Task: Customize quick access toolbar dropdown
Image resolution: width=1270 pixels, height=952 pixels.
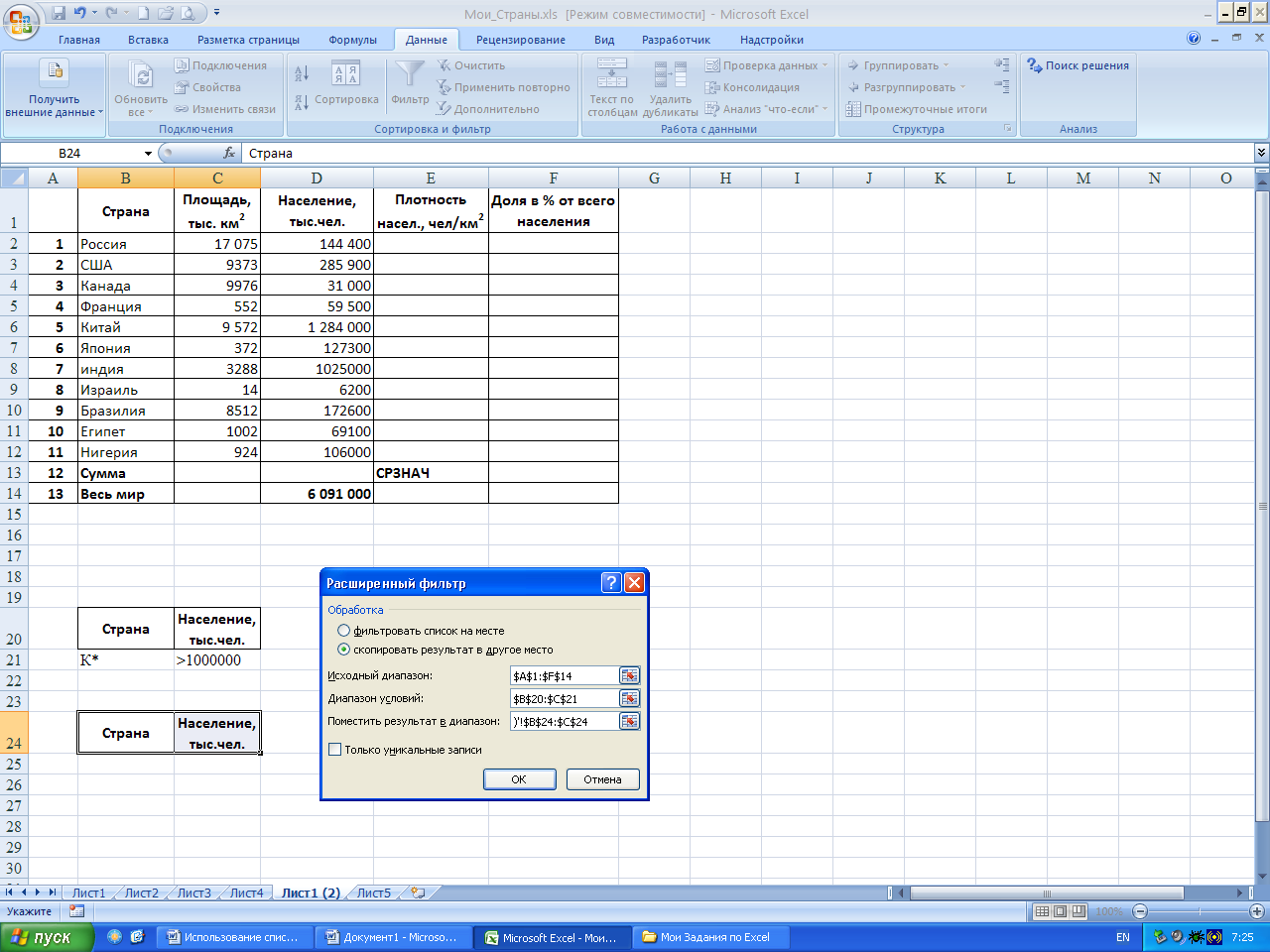Action: coord(217,14)
